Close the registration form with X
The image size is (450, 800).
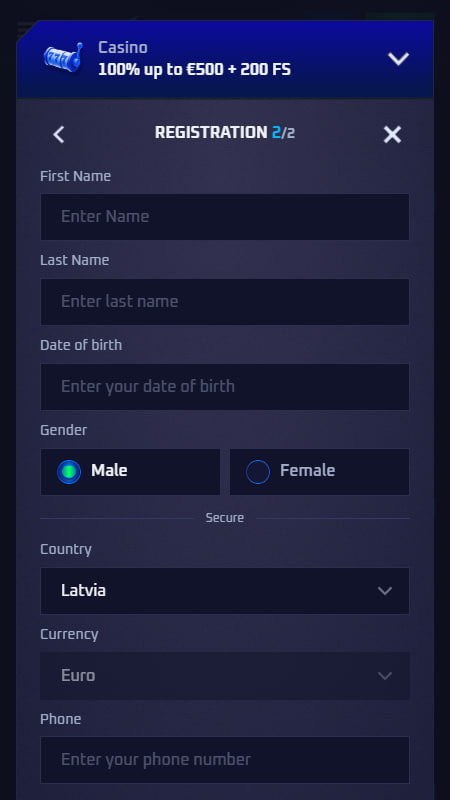(x=392, y=135)
